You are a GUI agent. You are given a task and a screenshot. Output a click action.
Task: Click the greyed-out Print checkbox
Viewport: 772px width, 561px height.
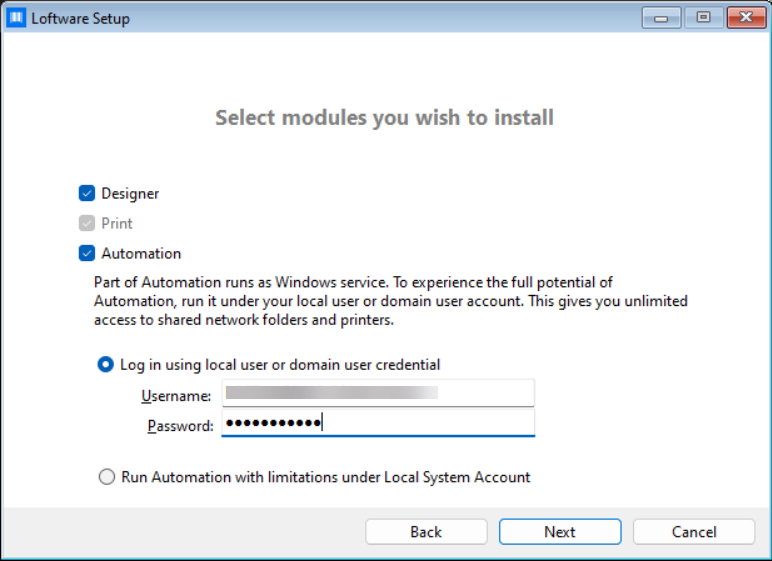(87, 223)
